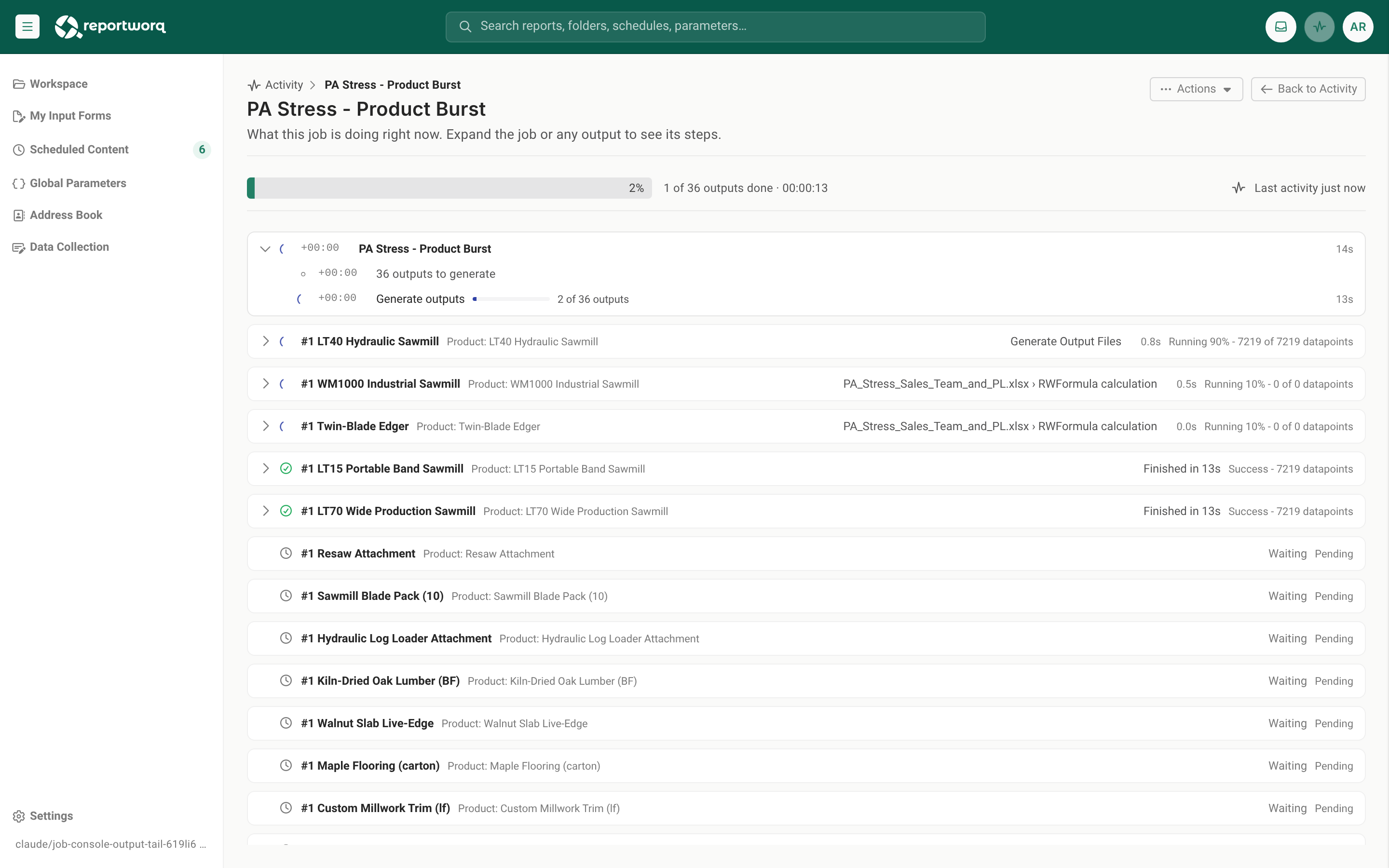Open the activity pulse icon in header
The height and width of the screenshot is (868, 1389).
pyautogui.click(x=1319, y=27)
